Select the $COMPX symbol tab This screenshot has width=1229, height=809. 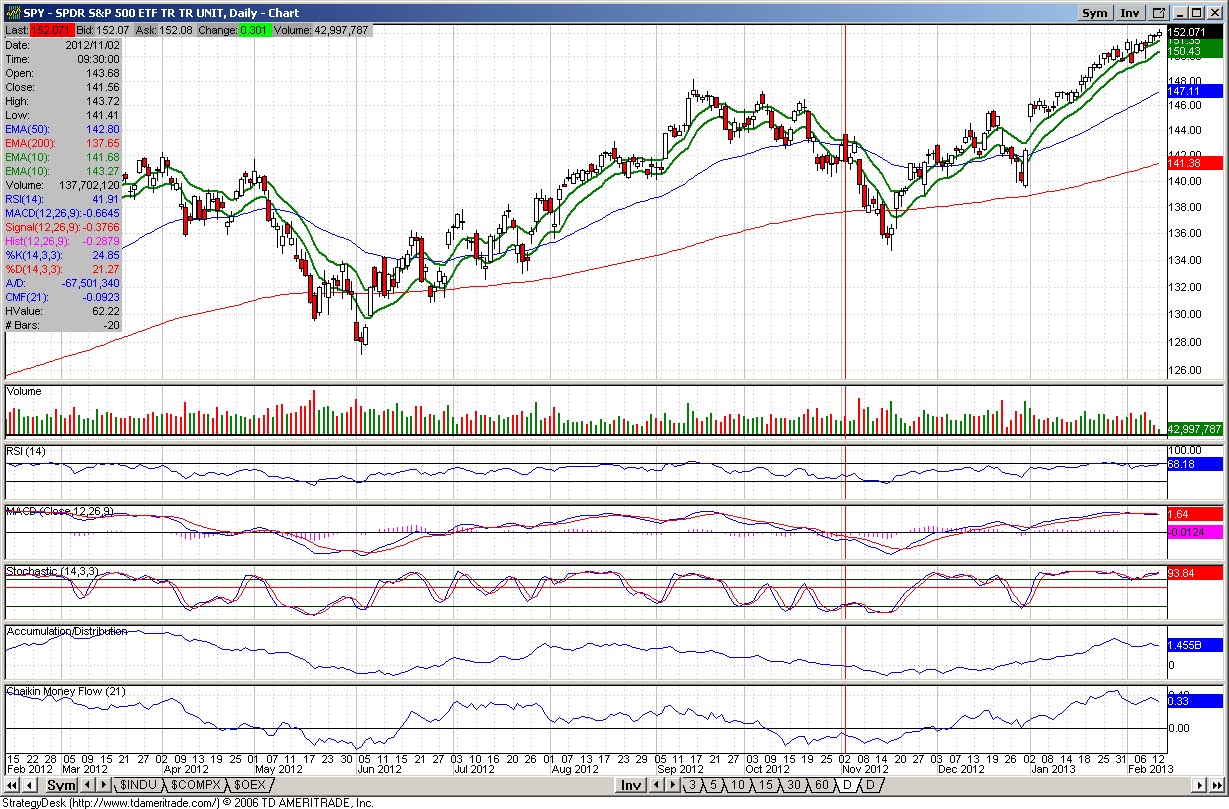click(196, 785)
